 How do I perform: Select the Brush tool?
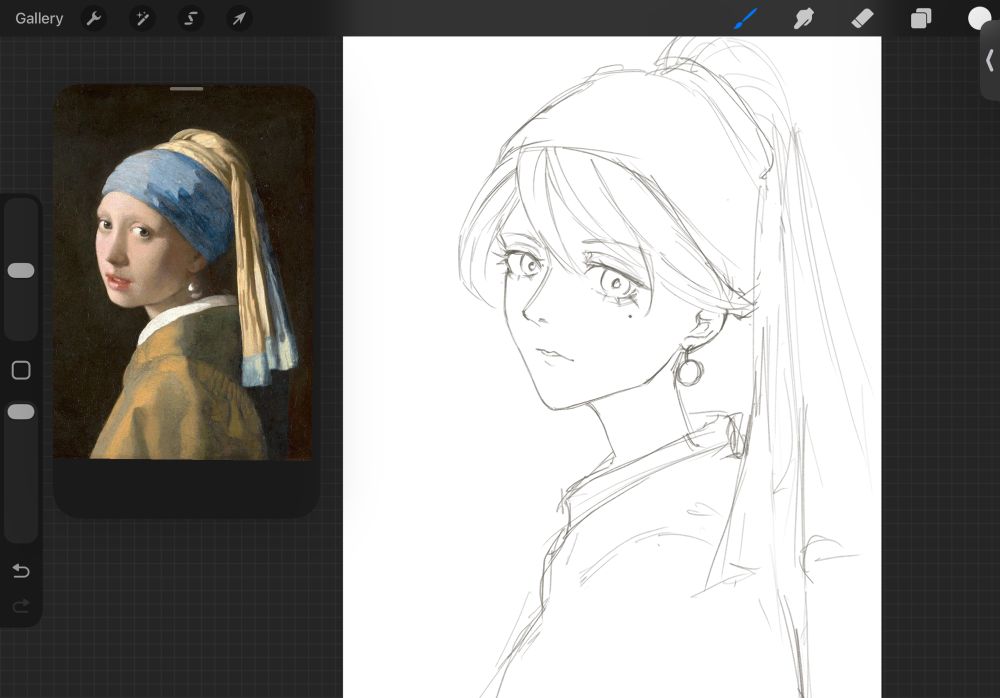pos(746,19)
